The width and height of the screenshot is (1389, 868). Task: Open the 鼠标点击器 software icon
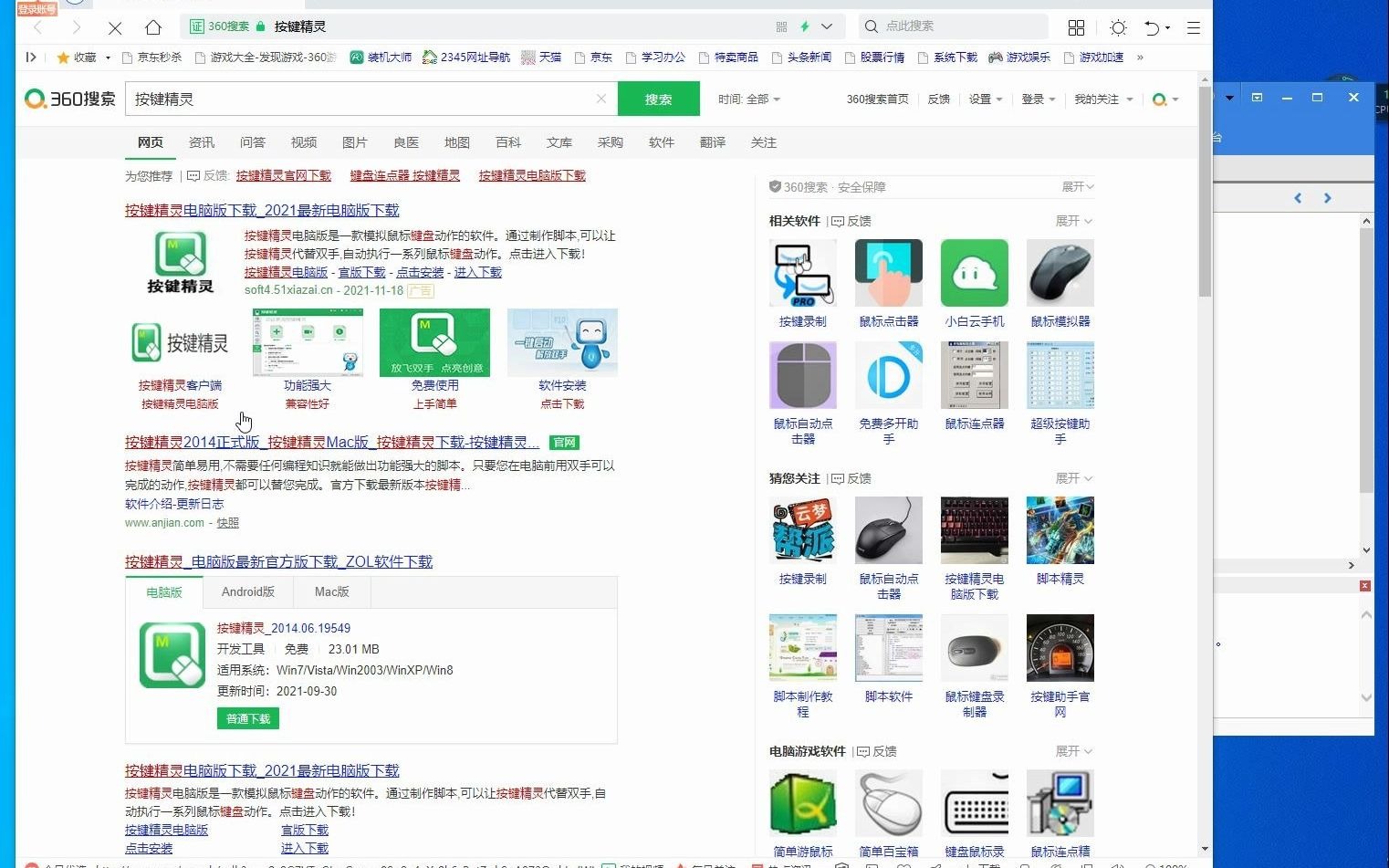[x=889, y=273]
